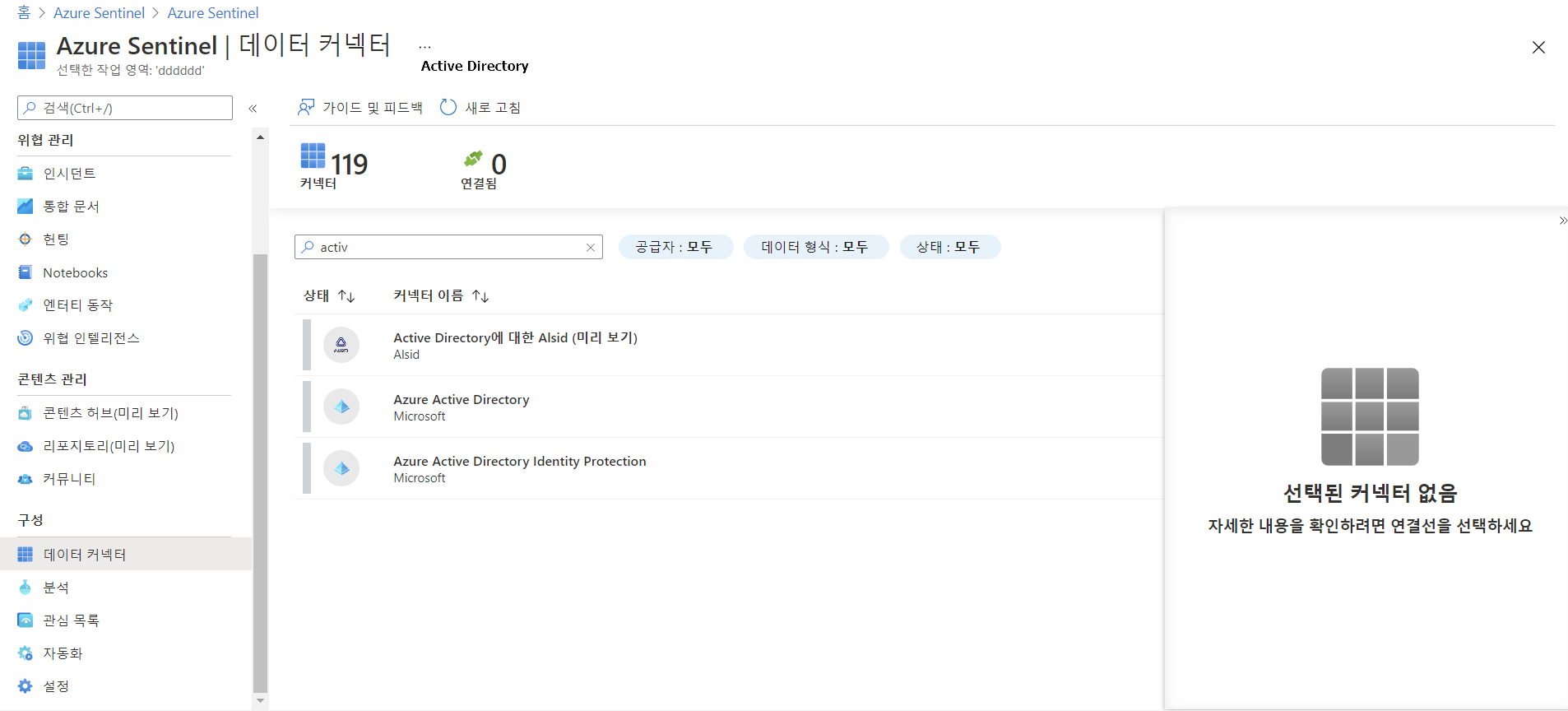Open 자동화 menu item
Screen dimensions: 1568x711
[63, 653]
